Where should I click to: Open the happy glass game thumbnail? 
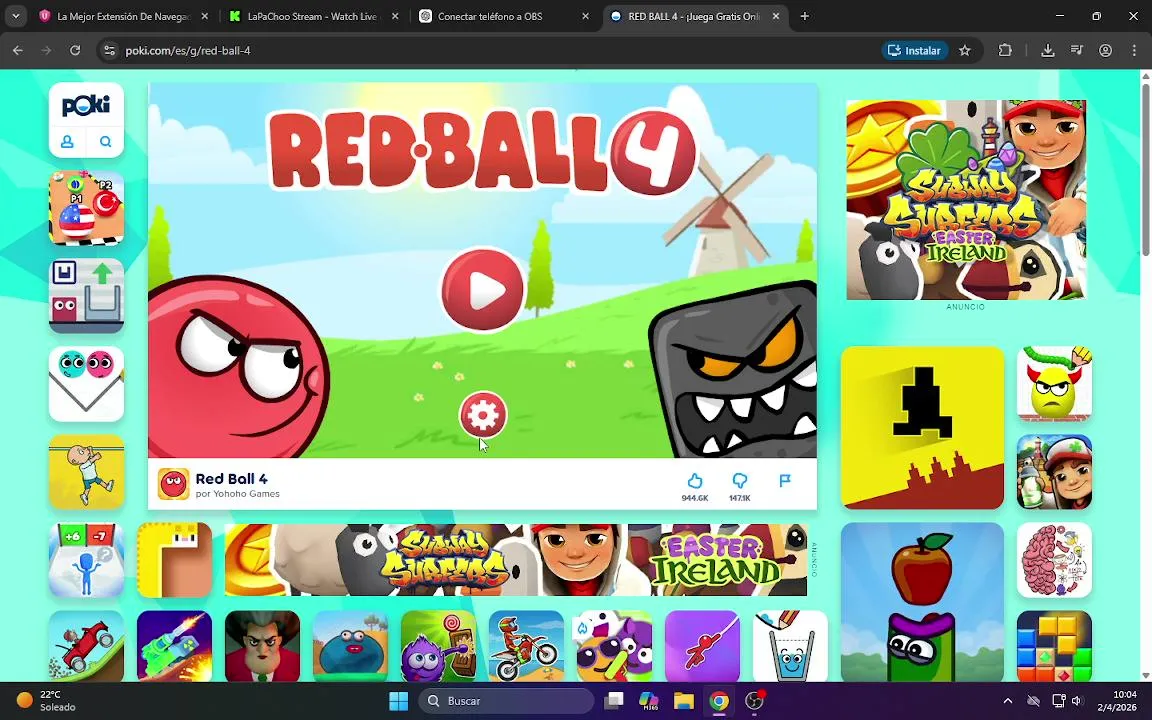coord(791,646)
